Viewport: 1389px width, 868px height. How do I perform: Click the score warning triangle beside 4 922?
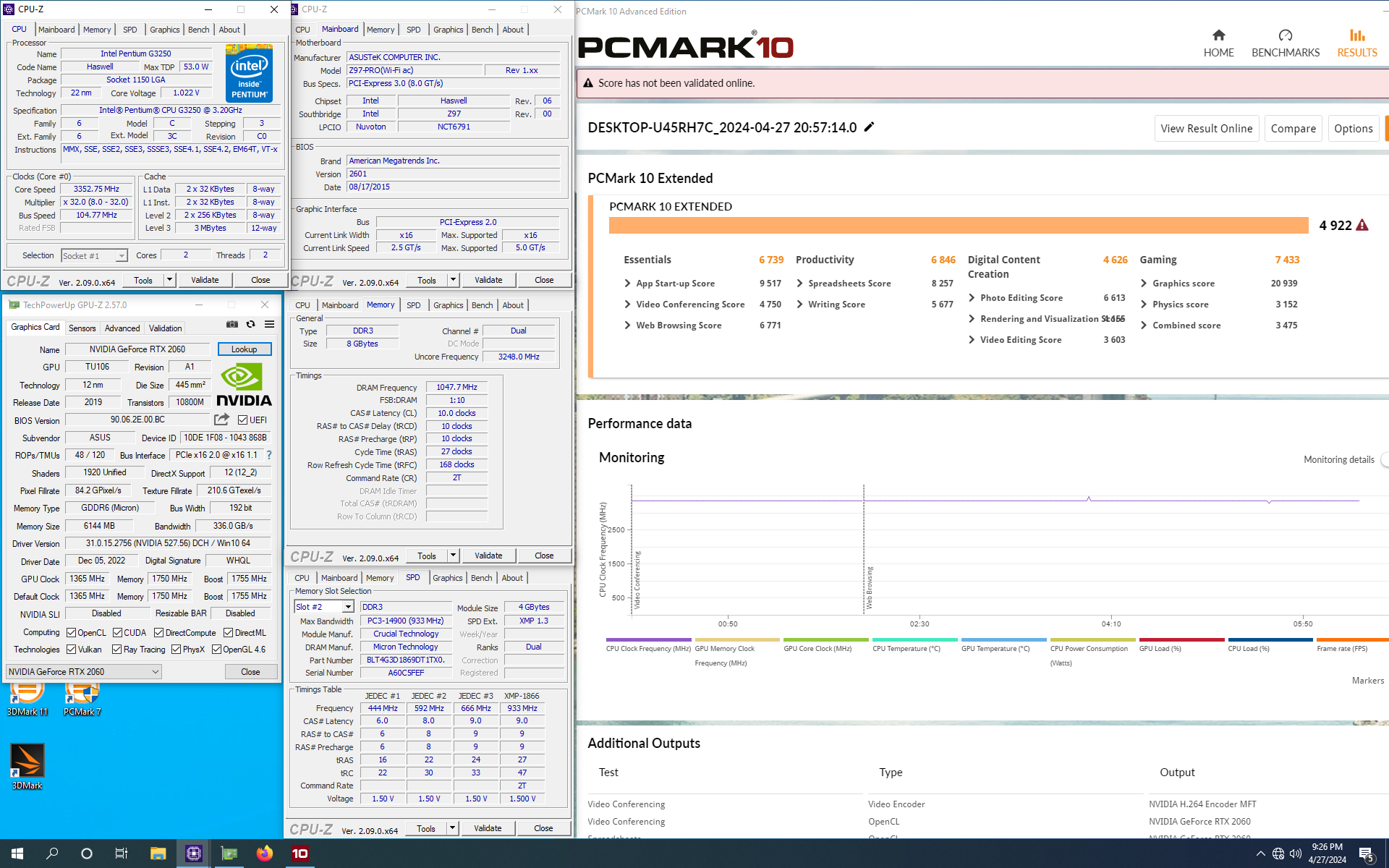click(1362, 225)
